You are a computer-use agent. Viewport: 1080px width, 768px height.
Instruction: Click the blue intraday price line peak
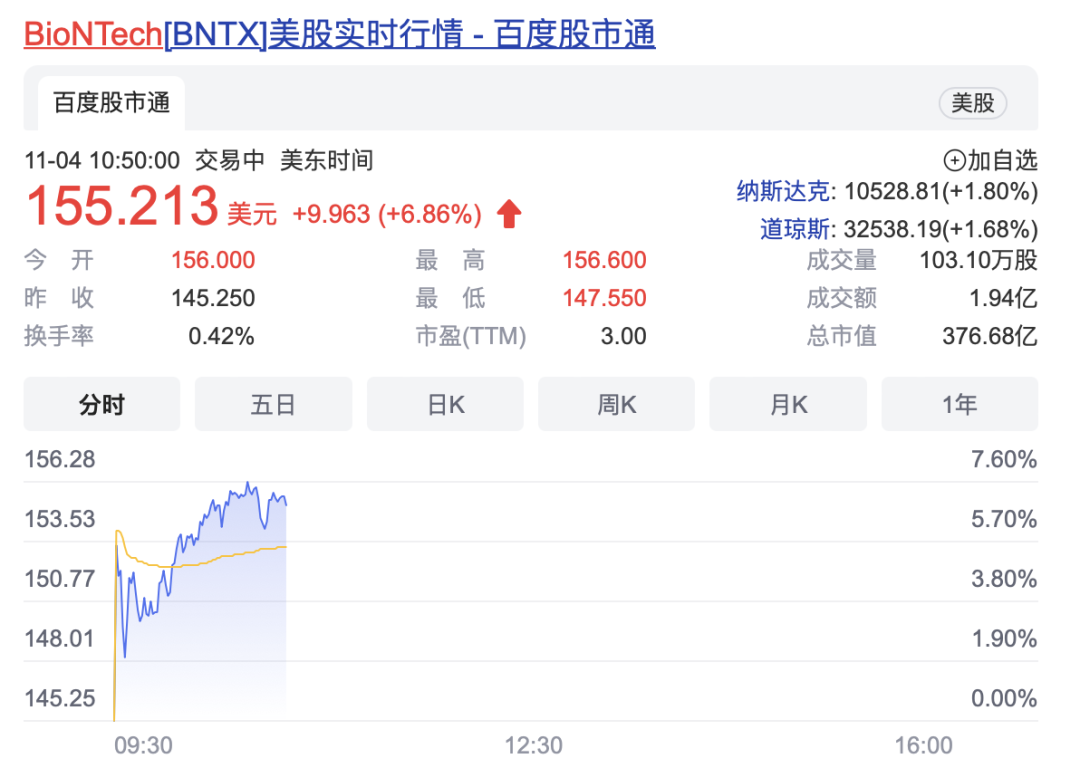248,485
